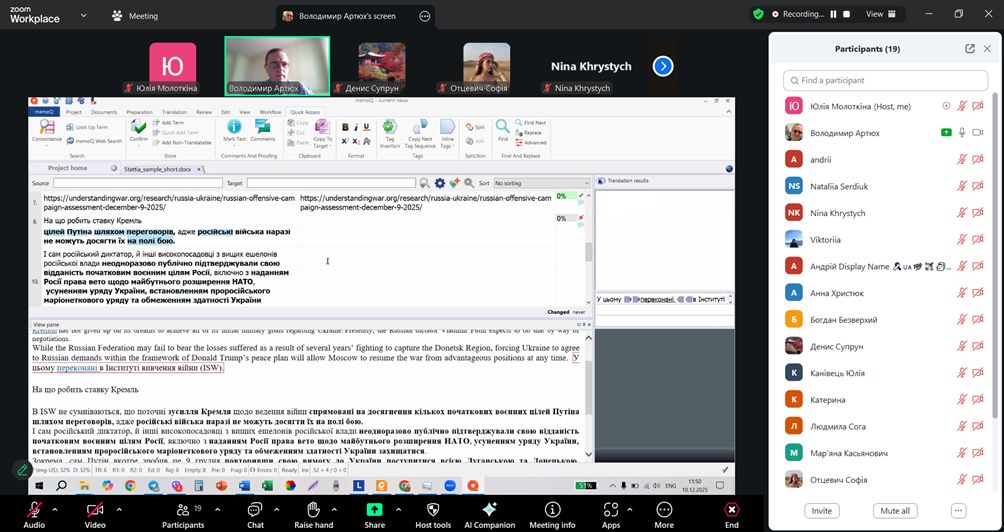The image size is (1004, 532).
Task: Open the Meeting info panel
Action: (x=552, y=509)
